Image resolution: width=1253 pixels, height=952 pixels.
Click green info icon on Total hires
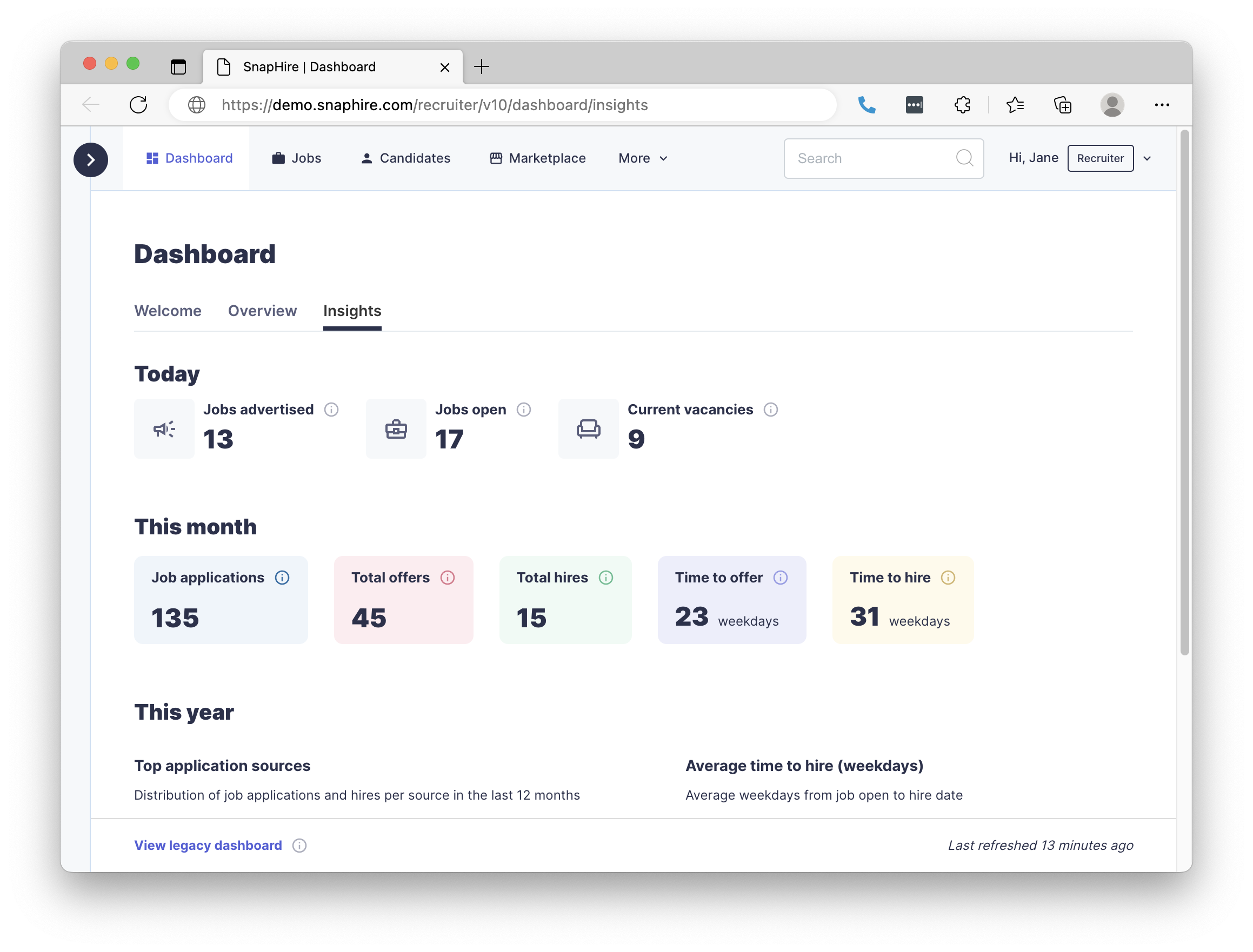tap(605, 577)
